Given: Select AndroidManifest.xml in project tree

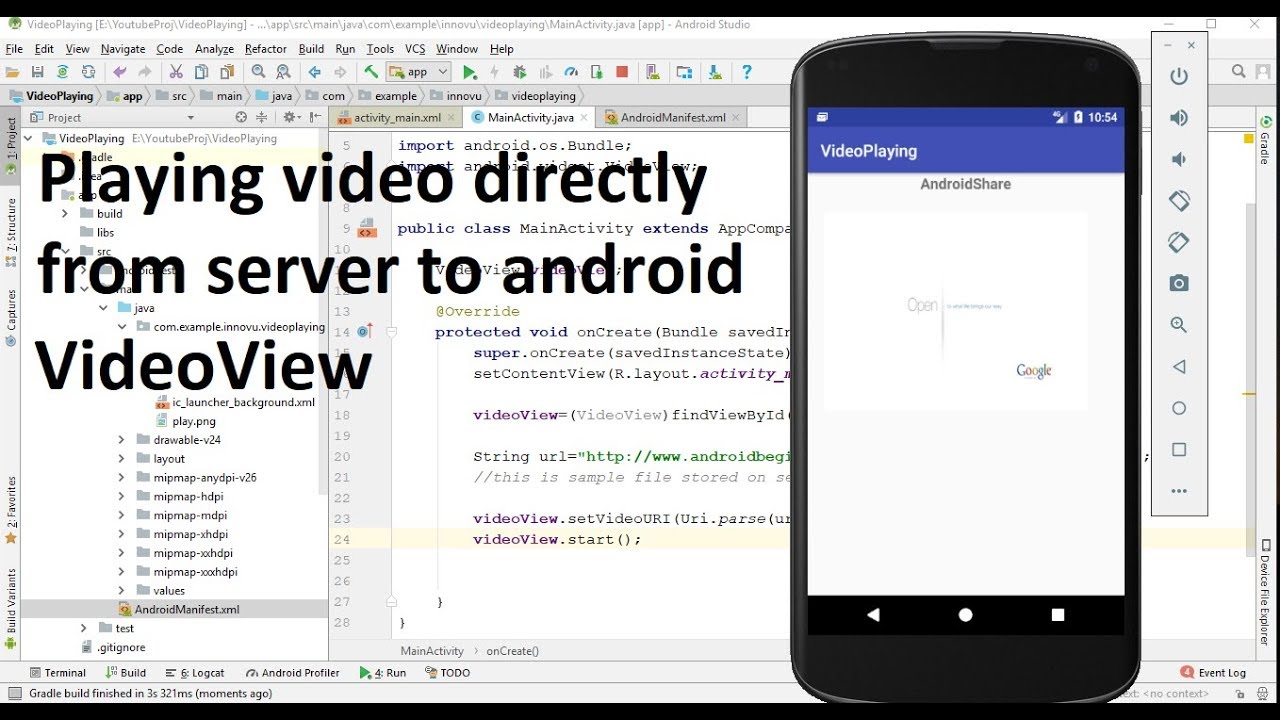Looking at the screenshot, I should click(x=187, y=610).
